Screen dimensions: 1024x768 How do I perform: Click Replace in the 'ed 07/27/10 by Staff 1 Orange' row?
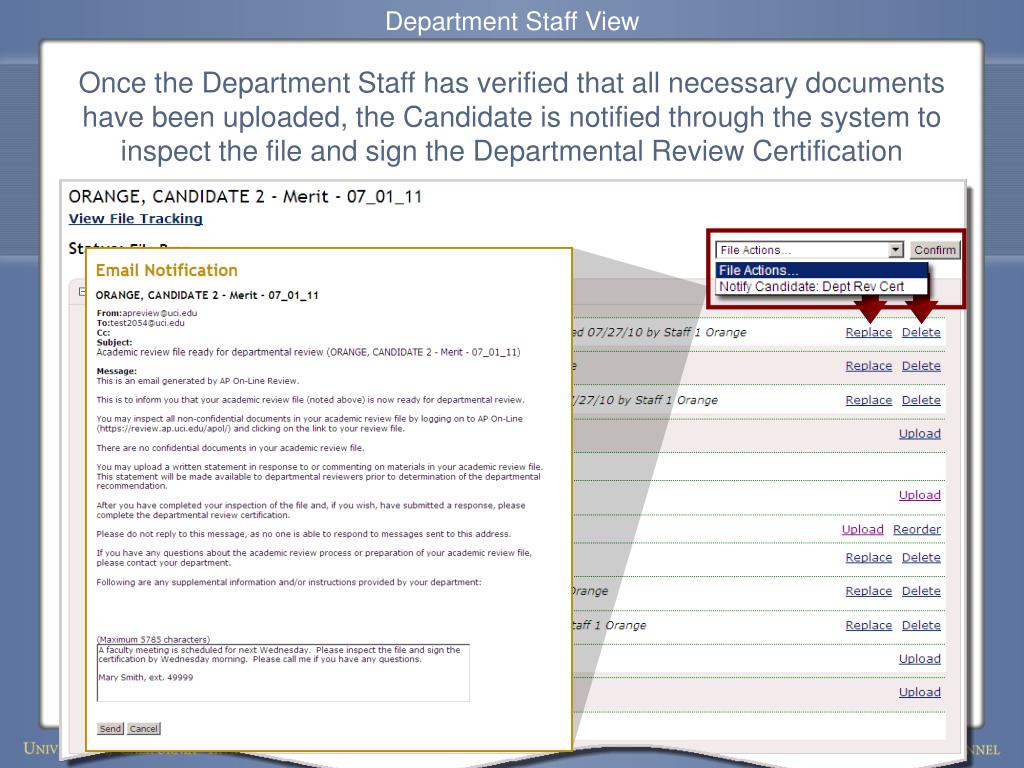[869, 332]
